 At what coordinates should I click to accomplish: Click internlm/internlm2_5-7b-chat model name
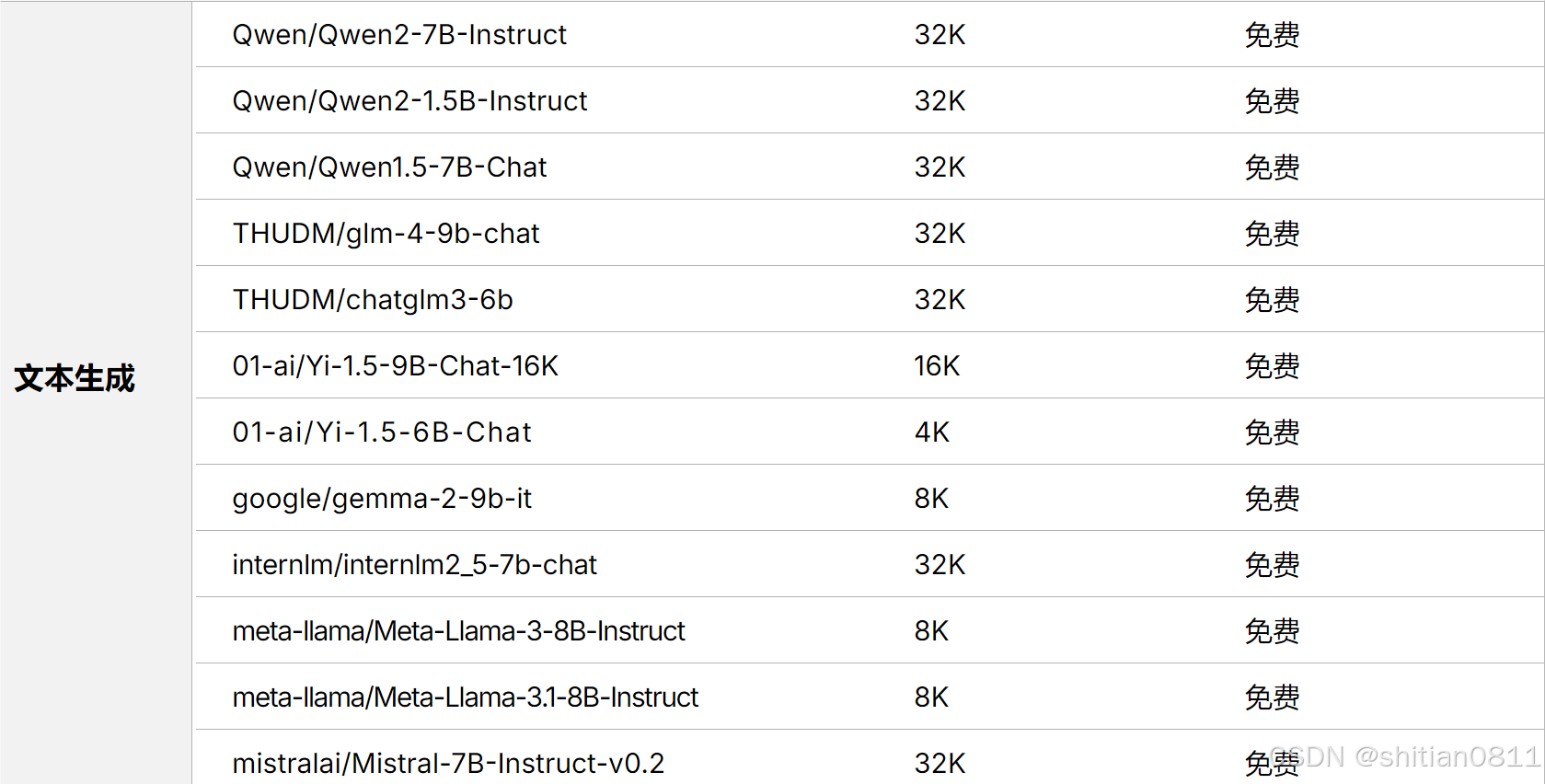(x=414, y=565)
